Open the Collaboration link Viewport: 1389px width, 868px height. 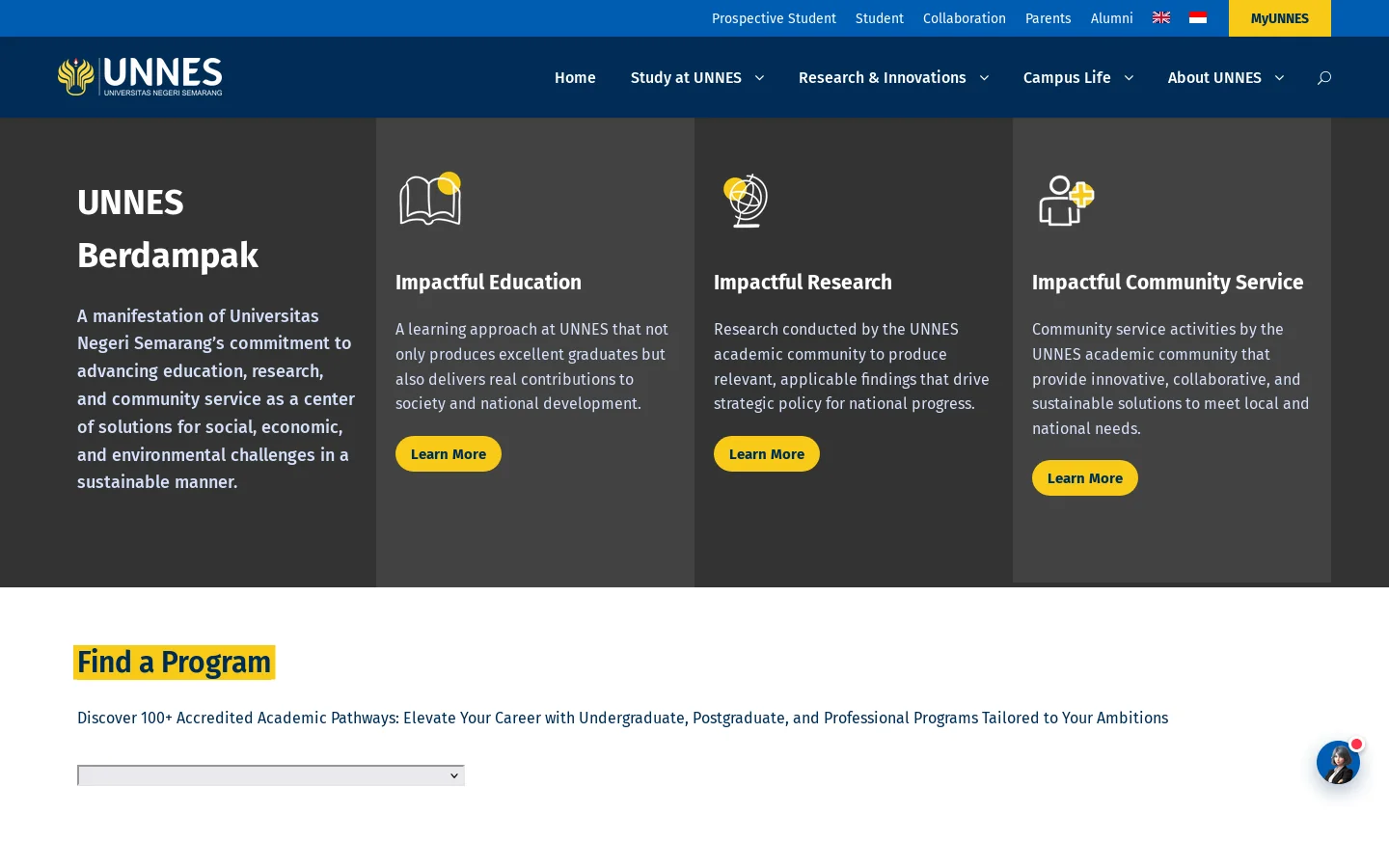(965, 18)
